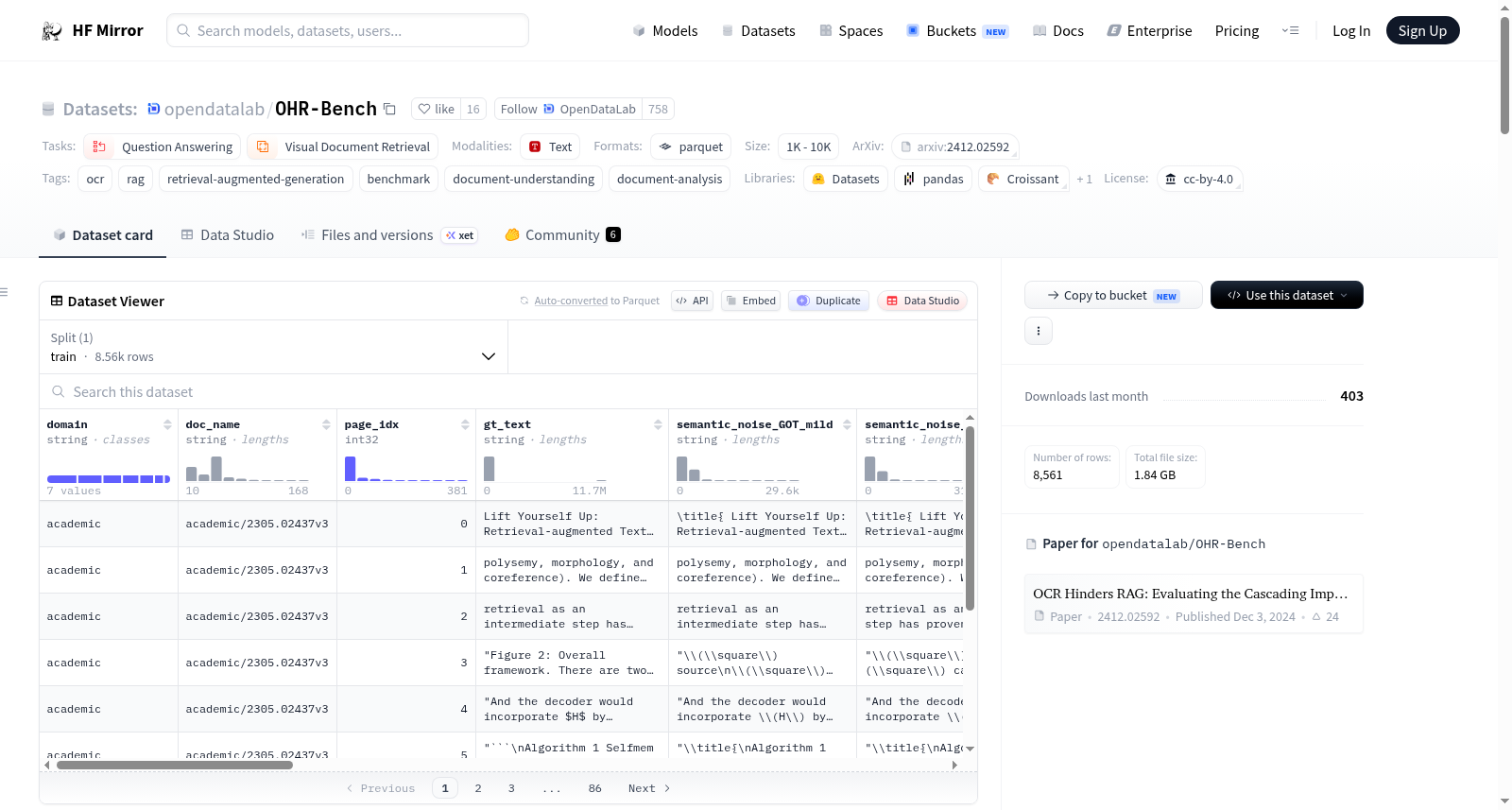The height and width of the screenshot is (810, 1512).
Task: Expand the Split train dropdown
Action: [273, 347]
